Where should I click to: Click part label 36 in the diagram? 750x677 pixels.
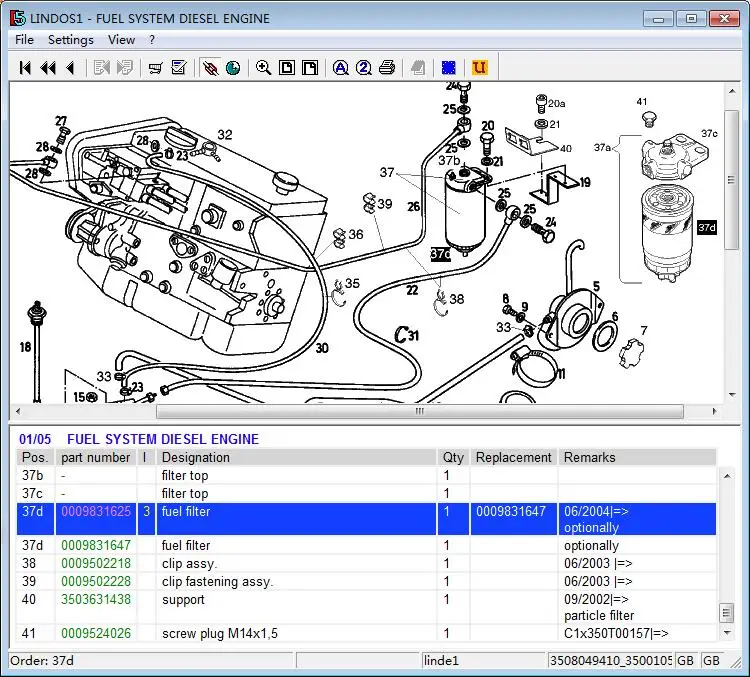(x=356, y=234)
